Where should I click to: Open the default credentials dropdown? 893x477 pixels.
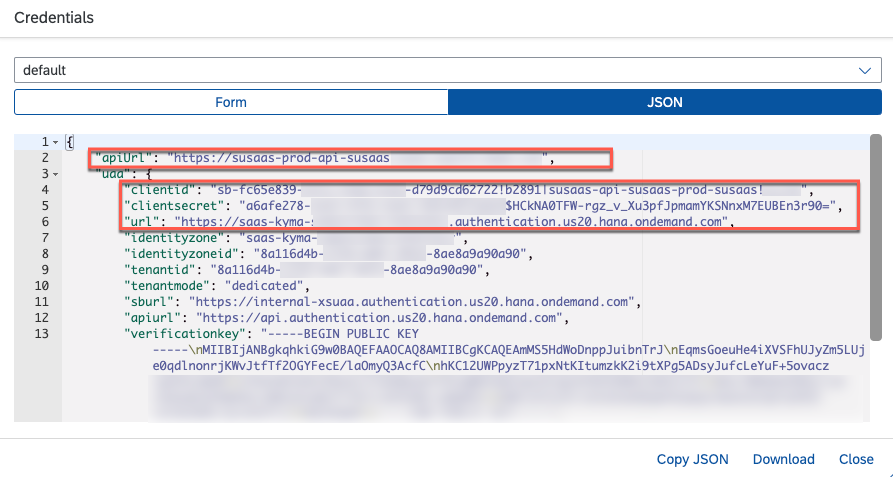[x=448, y=71]
